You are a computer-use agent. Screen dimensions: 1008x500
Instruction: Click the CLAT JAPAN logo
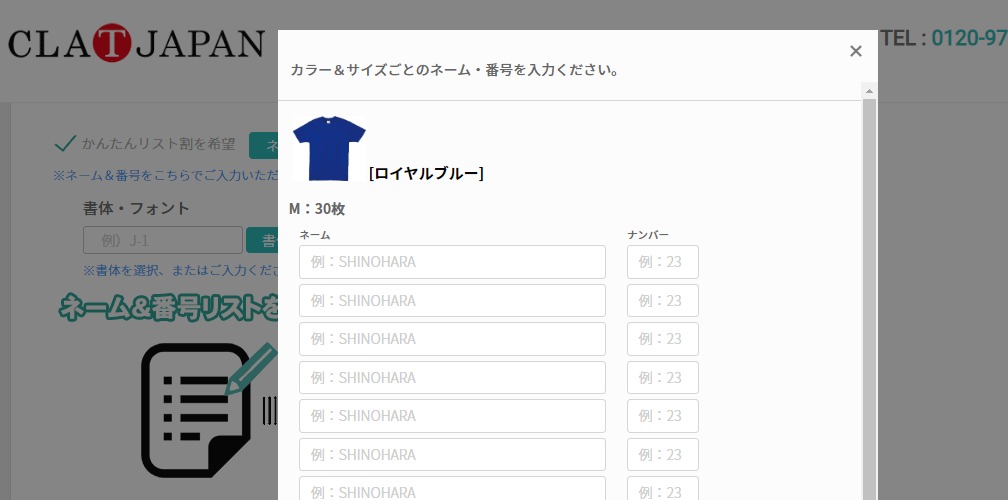pyautogui.click(x=136, y=43)
